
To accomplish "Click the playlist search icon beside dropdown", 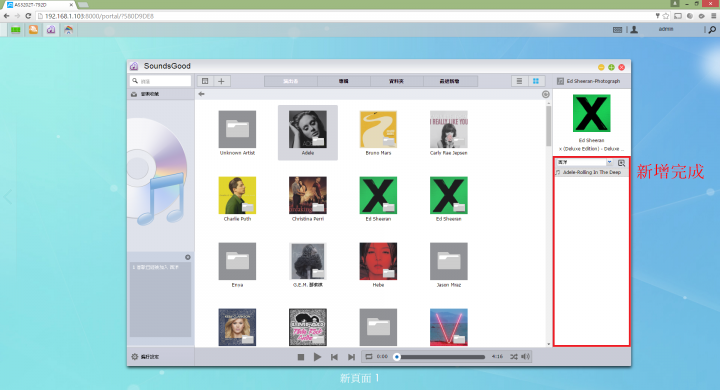I will [x=621, y=163].
